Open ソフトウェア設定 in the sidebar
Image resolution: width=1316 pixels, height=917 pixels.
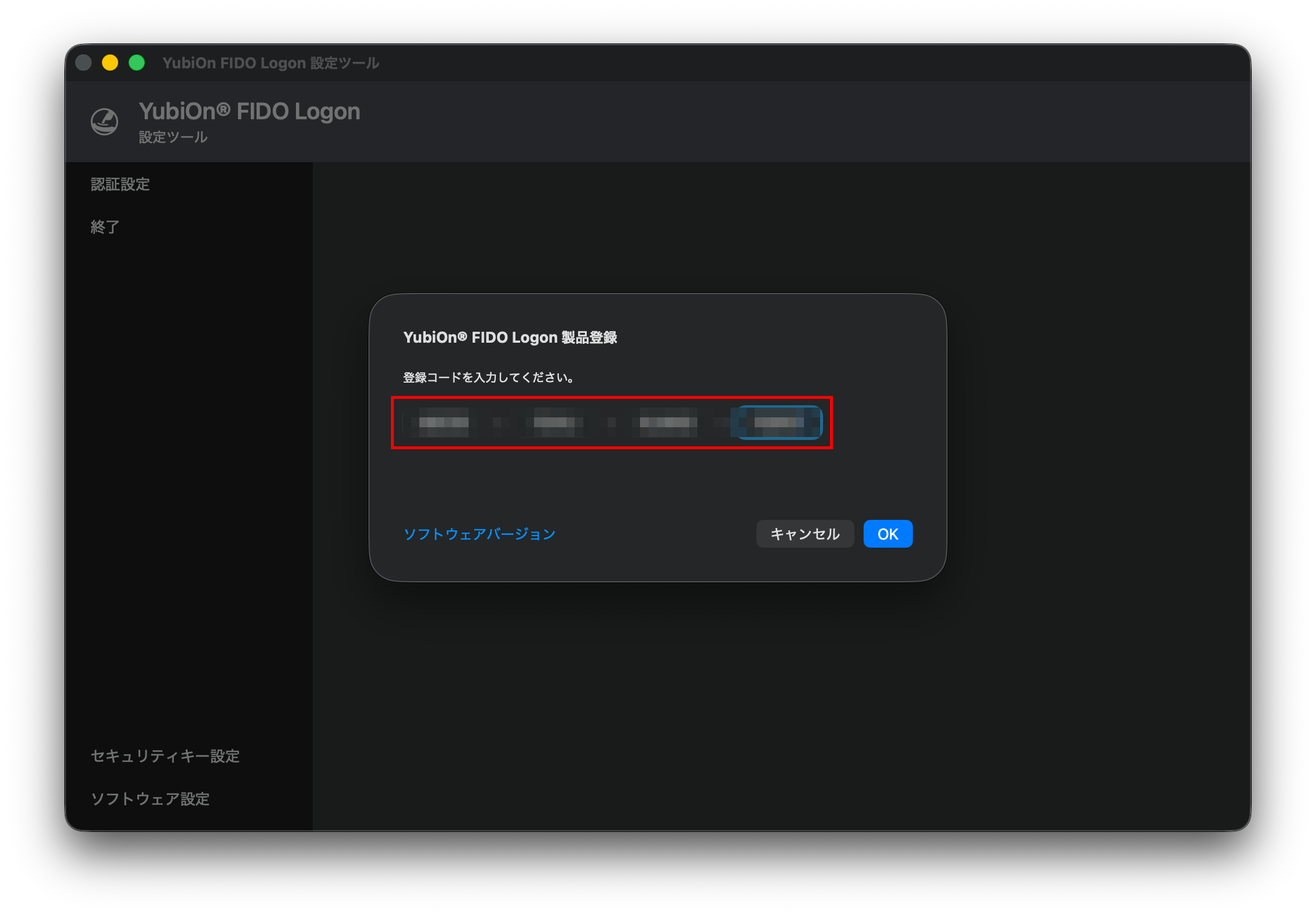click(x=150, y=798)
